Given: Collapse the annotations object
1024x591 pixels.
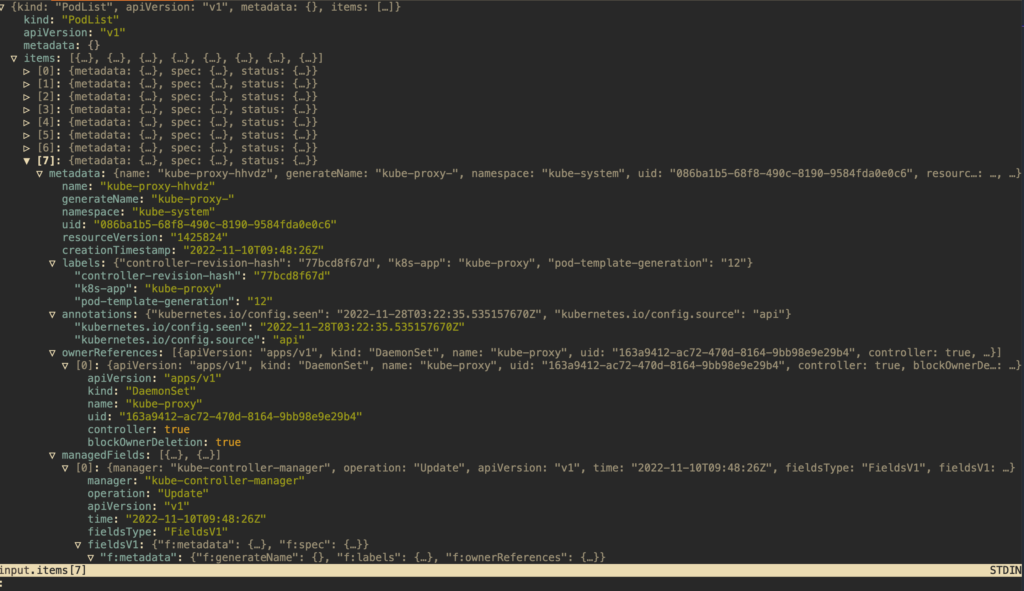Looking at the screenshot, I should tap(52, 315).
